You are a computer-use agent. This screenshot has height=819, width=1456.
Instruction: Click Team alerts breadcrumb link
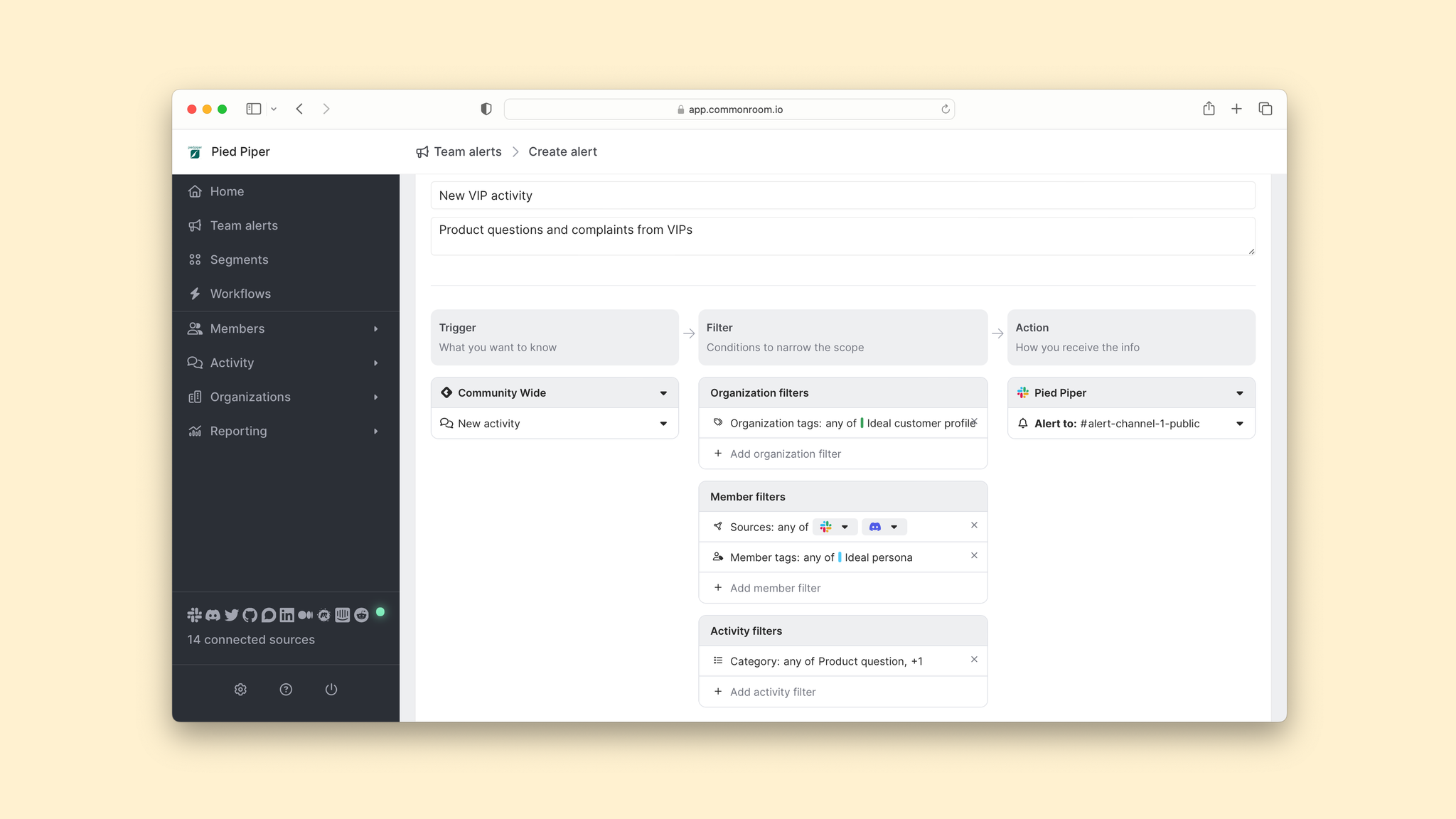coord(467,151)
